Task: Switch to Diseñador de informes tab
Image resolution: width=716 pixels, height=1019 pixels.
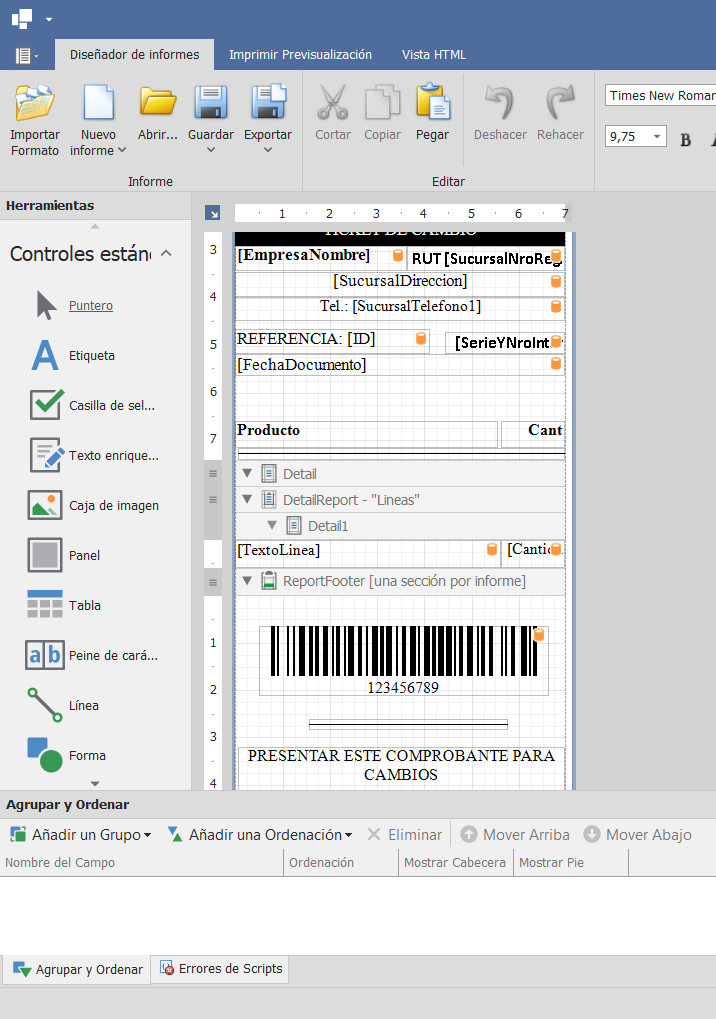Action: click(134, 55)
